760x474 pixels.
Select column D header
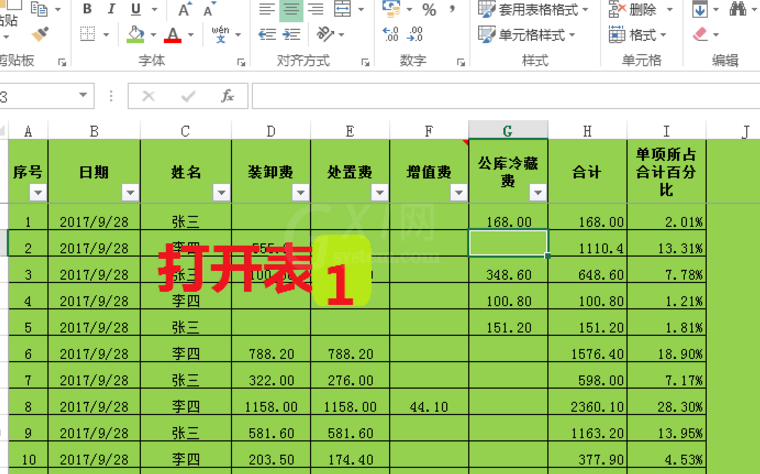[x=271, y=130]
